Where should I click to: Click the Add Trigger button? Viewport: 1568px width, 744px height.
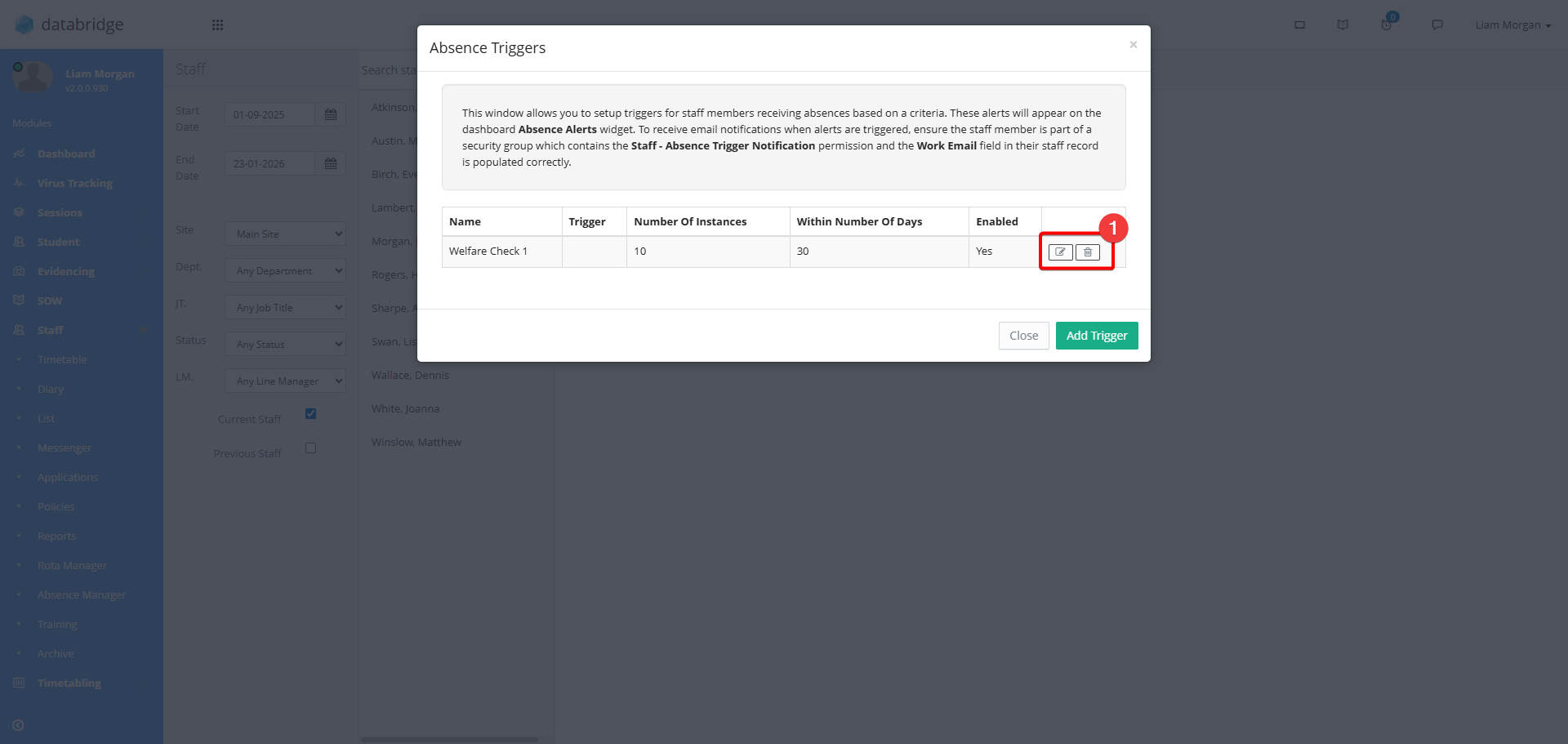point(1096,336)
